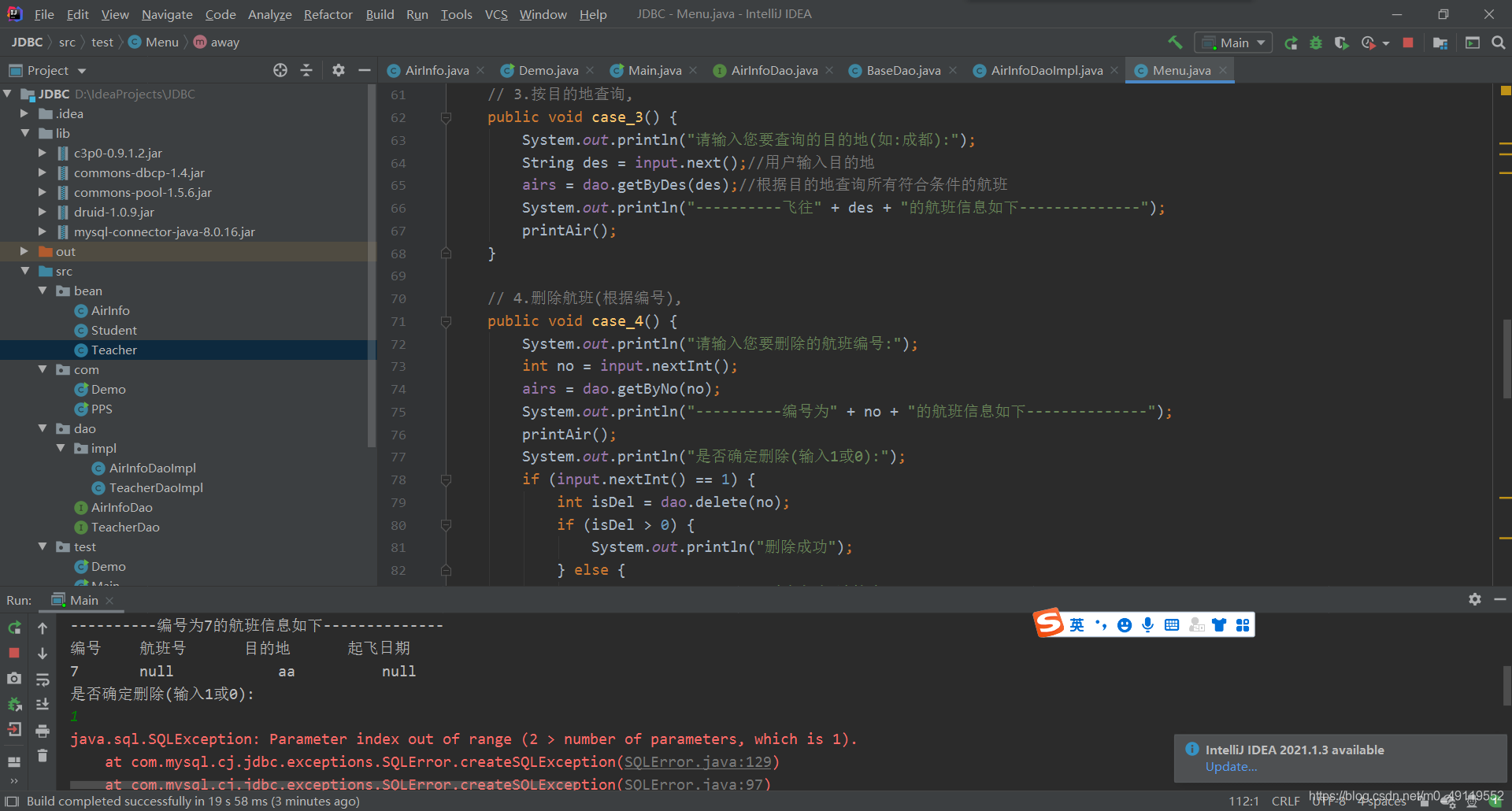1512x811 pixels.
Task: Rerun Main in Run panel
Action: [14, 628]
